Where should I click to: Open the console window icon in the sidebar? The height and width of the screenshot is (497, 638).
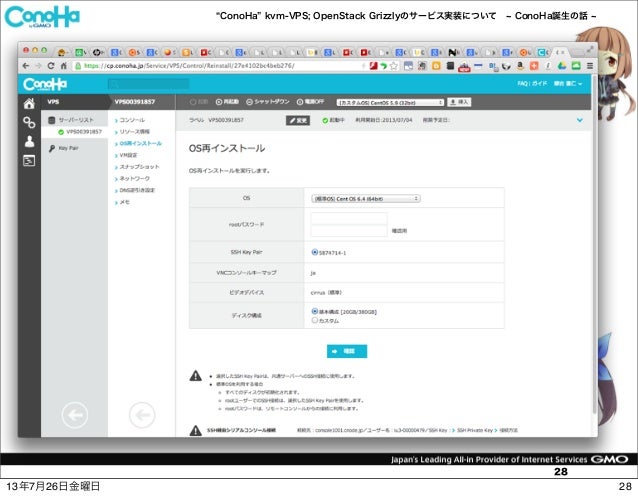[x=29, y=161]
